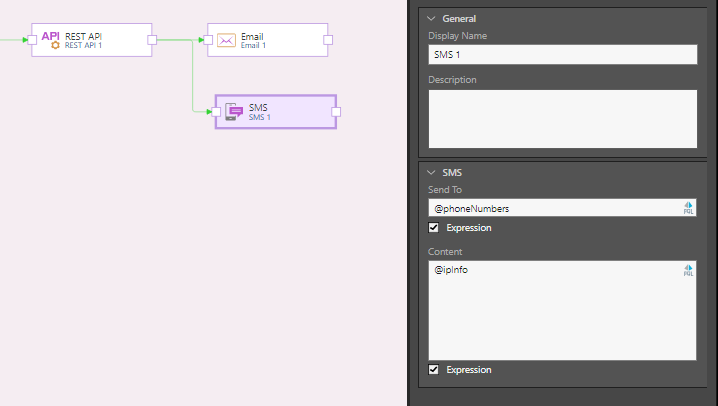718x406 pixels.
Task: Uncheck the Expression checkbox under Send To
Action: 434,228
